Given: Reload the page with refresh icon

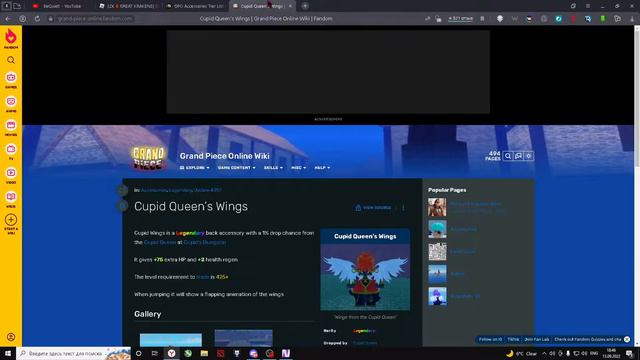Looking at the screenshot, I should click(37, 19).
